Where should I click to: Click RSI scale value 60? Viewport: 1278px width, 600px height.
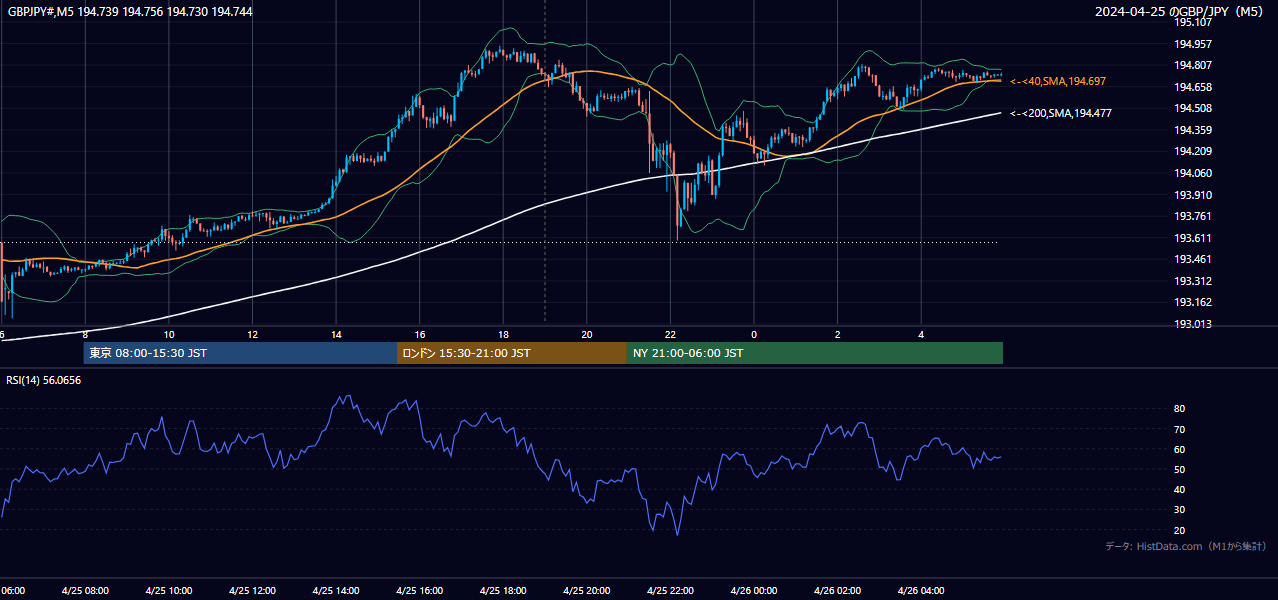click(1179, 449)
